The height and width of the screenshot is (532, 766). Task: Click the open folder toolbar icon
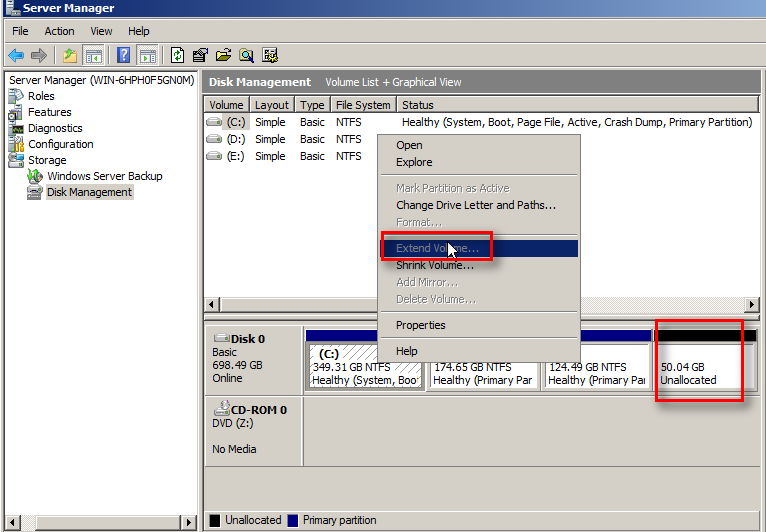click(x=223, y=55)
